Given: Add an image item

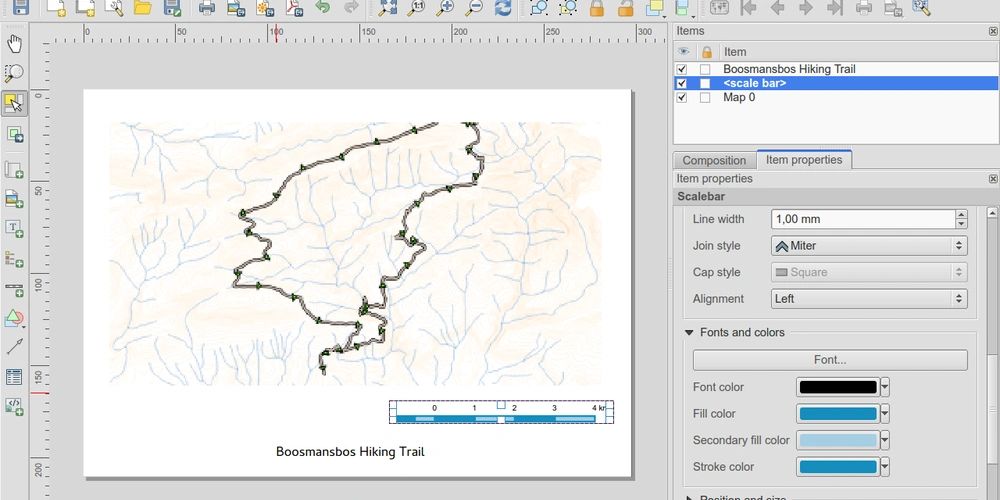Looking at the screenshot, I should pyautogui.click(x=14, y=200).
